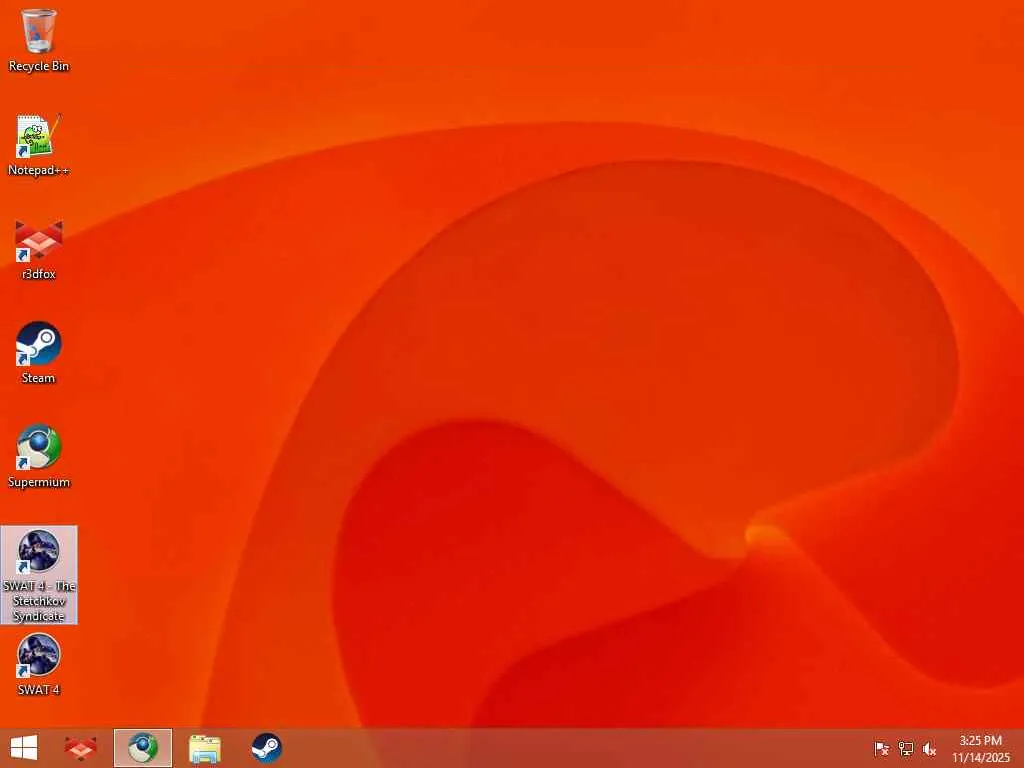Select the SWAT 4 Stetchkov Syndicate icon

(39, 575)
